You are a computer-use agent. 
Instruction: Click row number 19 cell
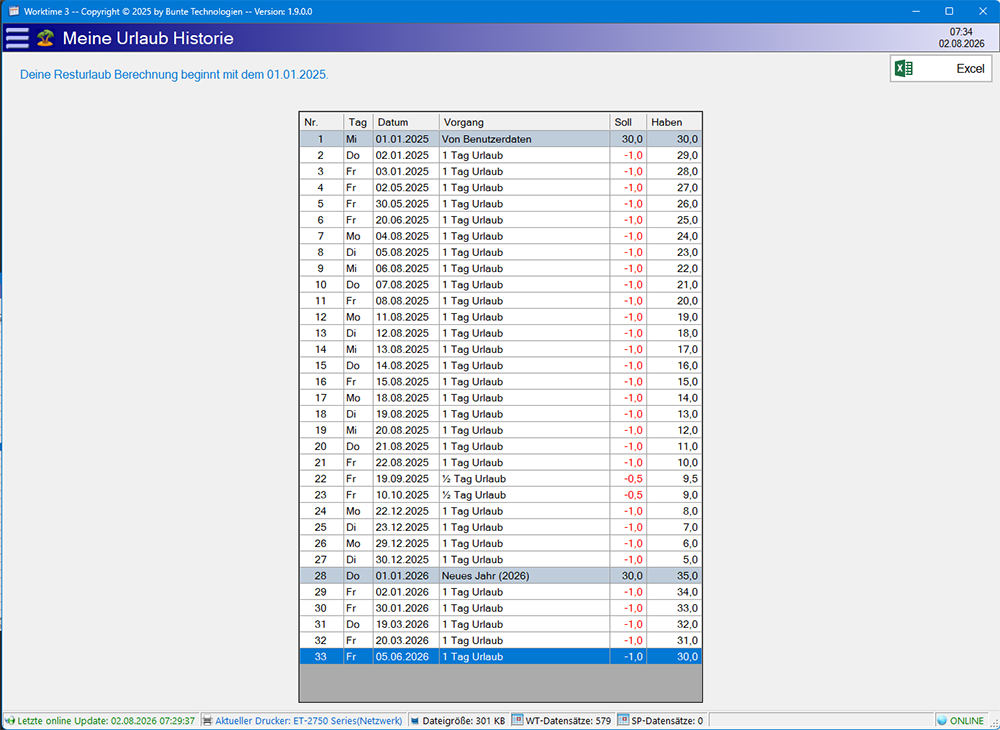321,430
